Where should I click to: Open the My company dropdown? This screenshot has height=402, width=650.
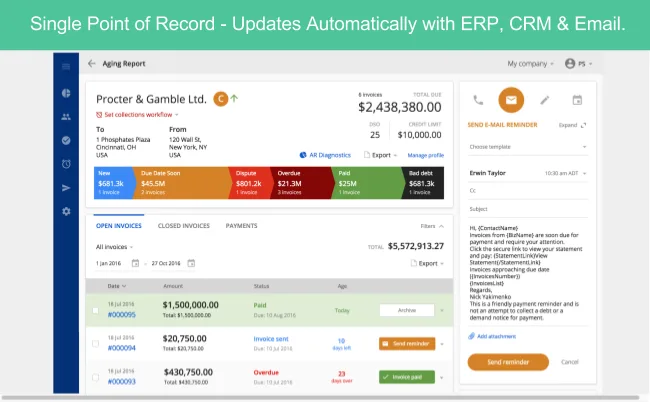click(530, 64)
